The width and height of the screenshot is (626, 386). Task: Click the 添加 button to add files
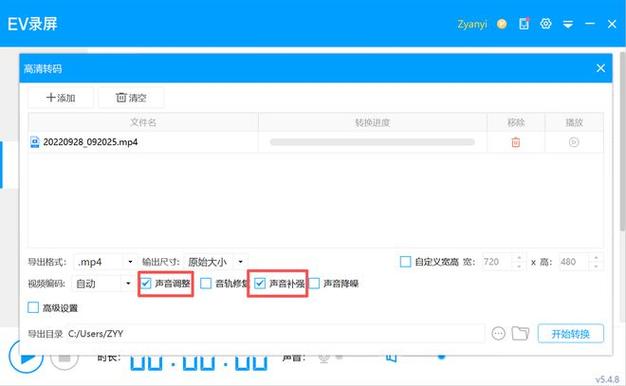point(61,98)
